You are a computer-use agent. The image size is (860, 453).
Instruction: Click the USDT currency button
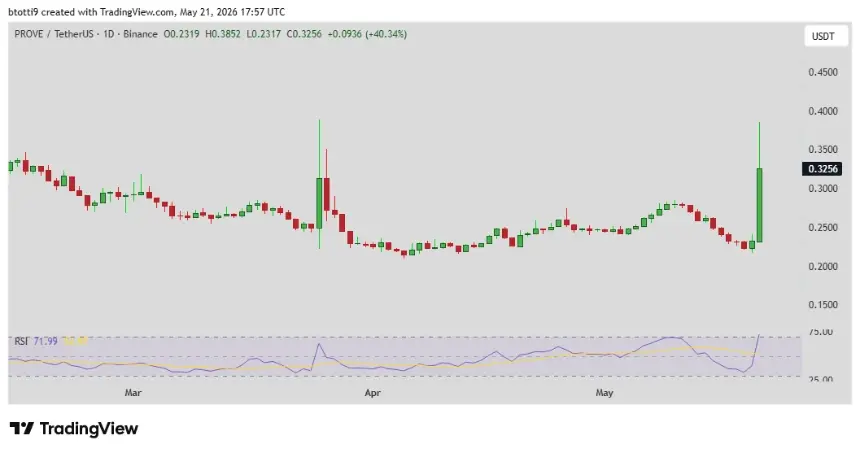pos(825,36)
